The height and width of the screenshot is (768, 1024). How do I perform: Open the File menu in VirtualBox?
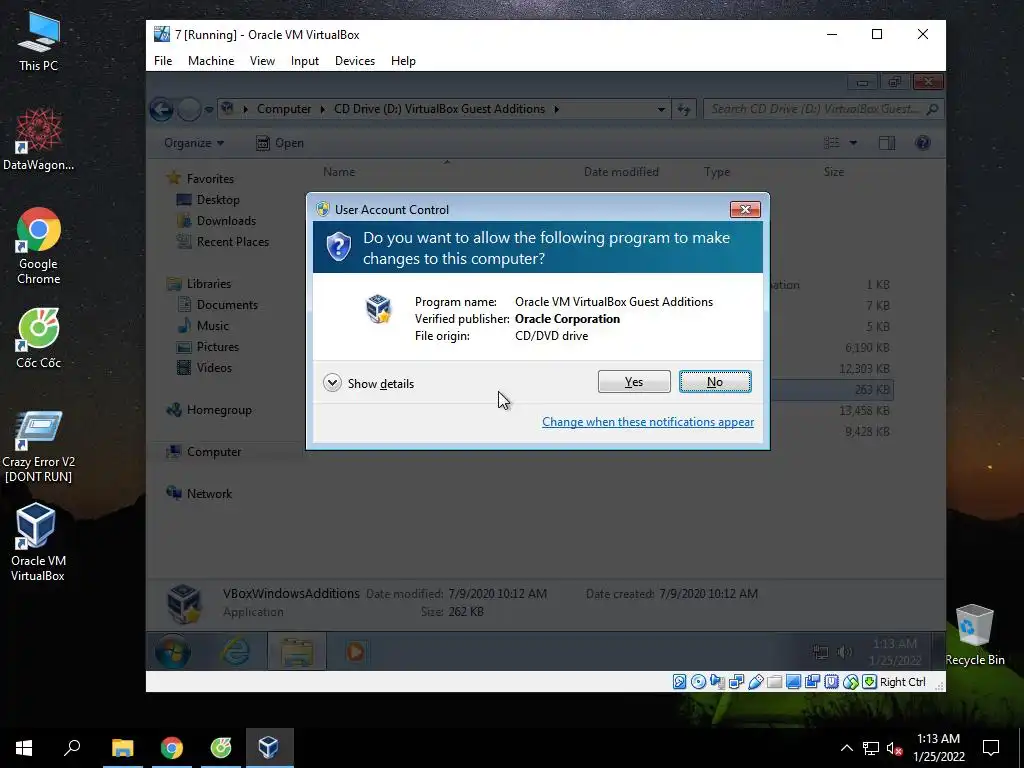(163, 61)
